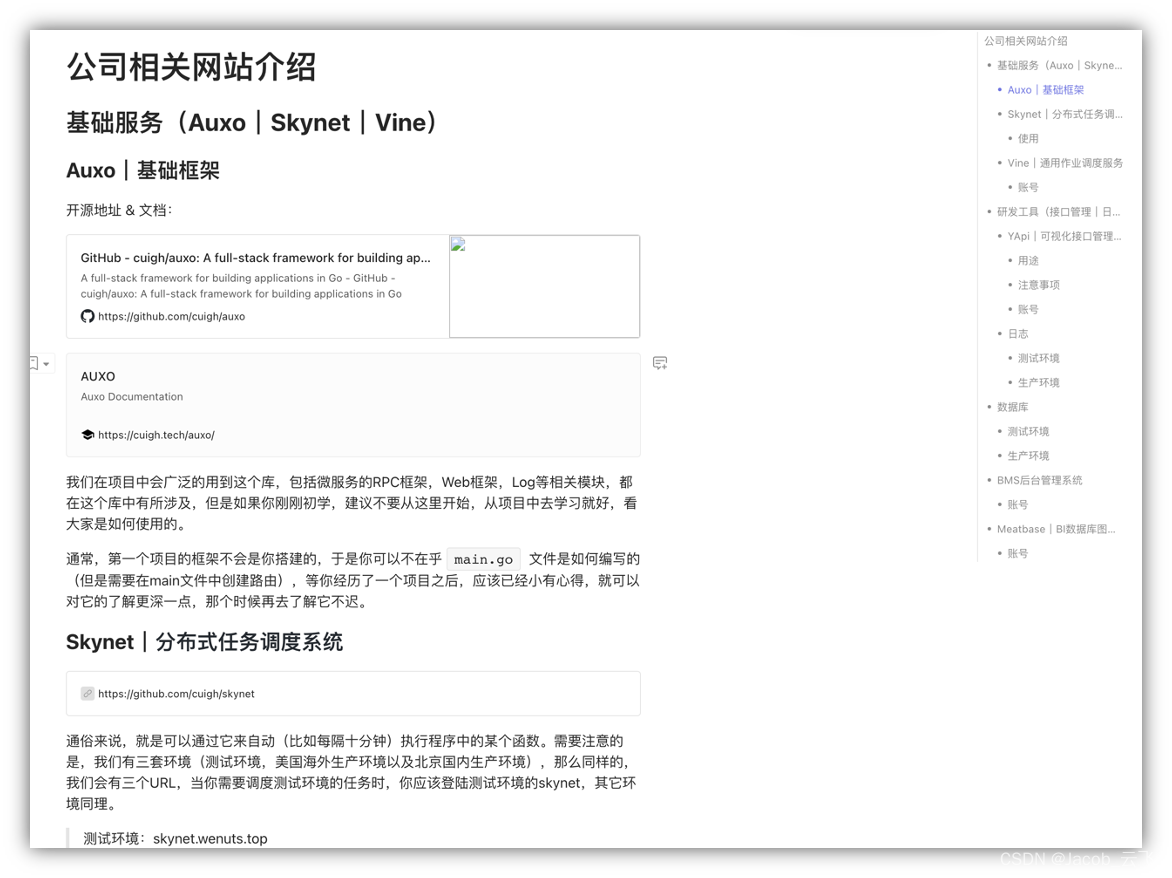
Task: Click the text 开源地址 & 文档
Action: point(119,211)
